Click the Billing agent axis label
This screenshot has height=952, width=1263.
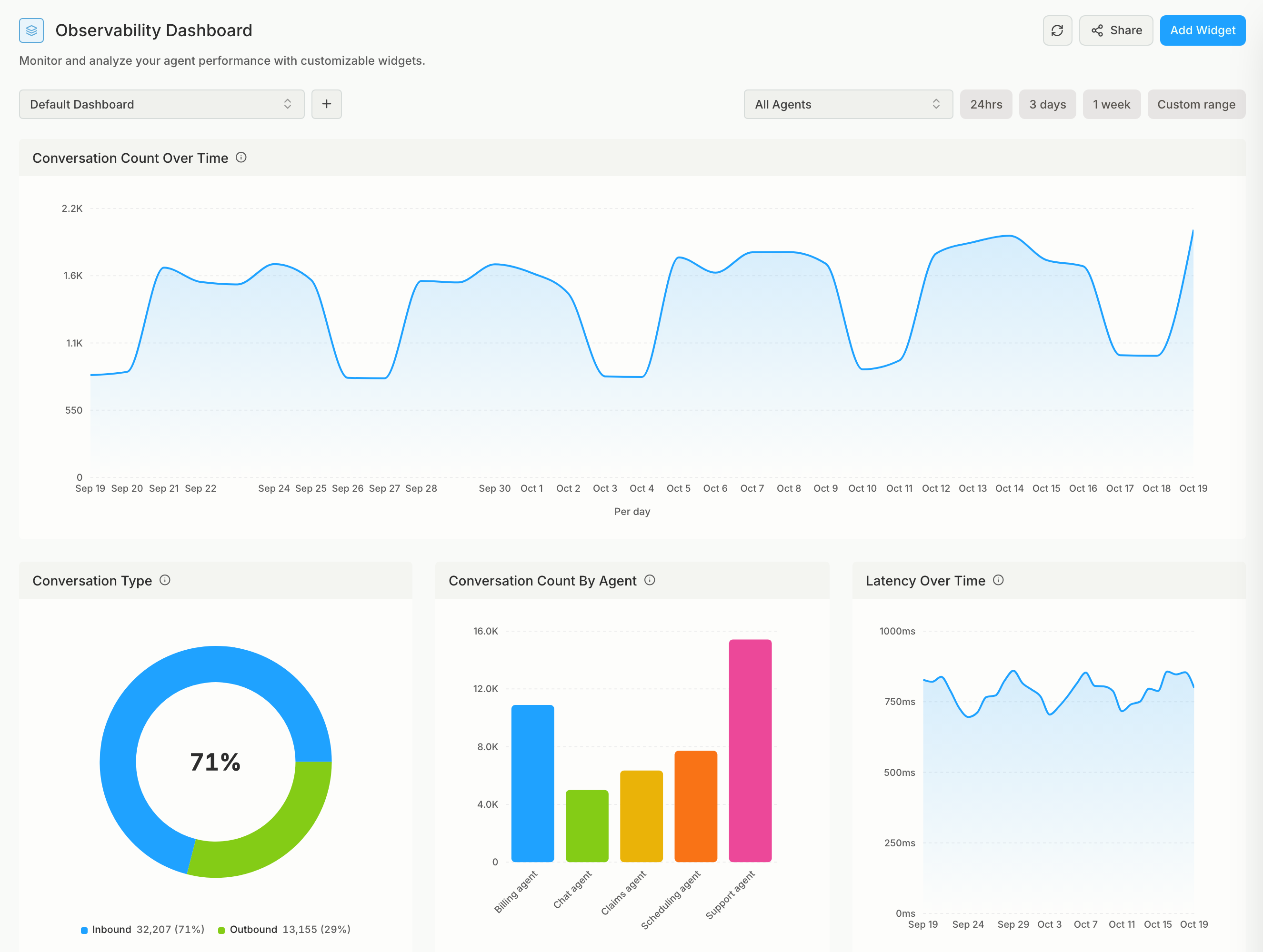tap(516, 892)
